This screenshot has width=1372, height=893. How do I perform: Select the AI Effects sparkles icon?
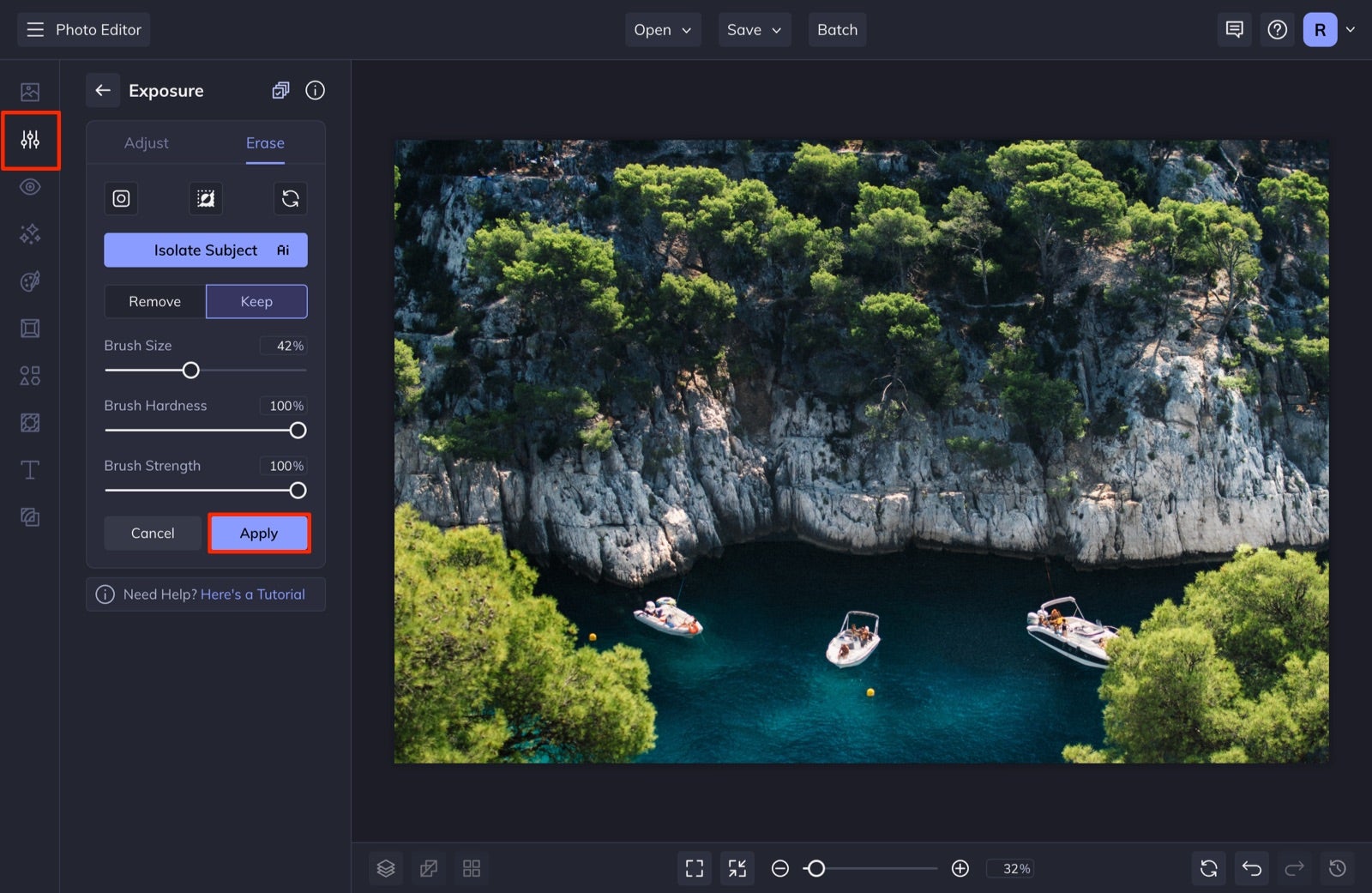point(30,233)
